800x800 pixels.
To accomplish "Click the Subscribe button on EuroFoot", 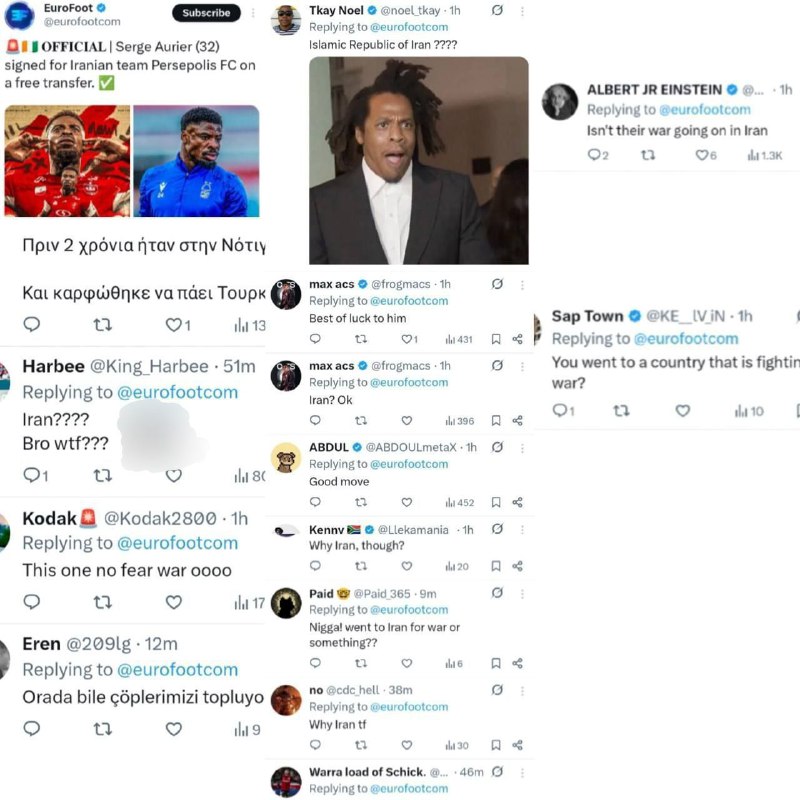I will [x=206, y=13].
